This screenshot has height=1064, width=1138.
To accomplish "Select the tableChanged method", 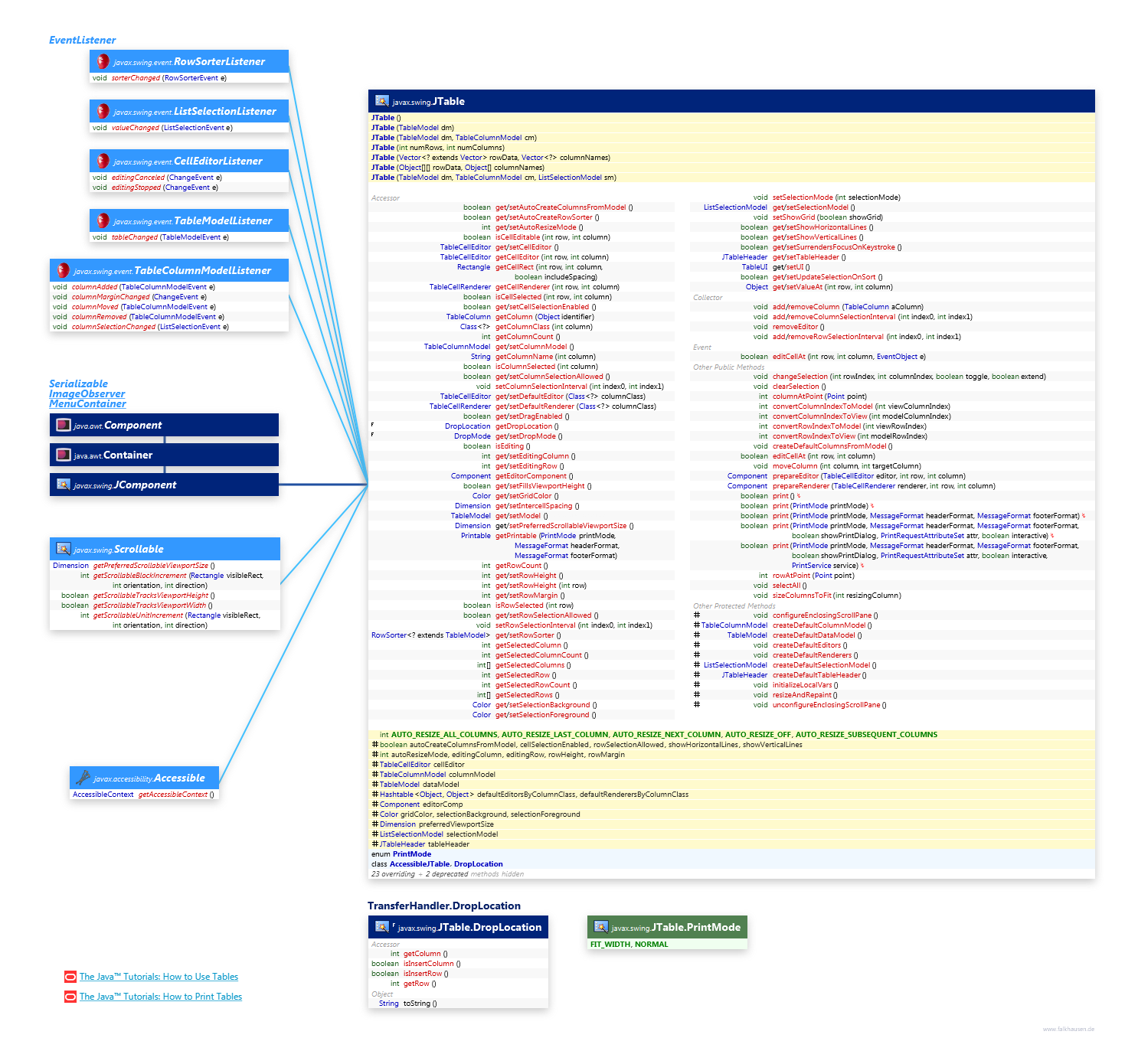I will pyautogui.click(x=135, y=237).
